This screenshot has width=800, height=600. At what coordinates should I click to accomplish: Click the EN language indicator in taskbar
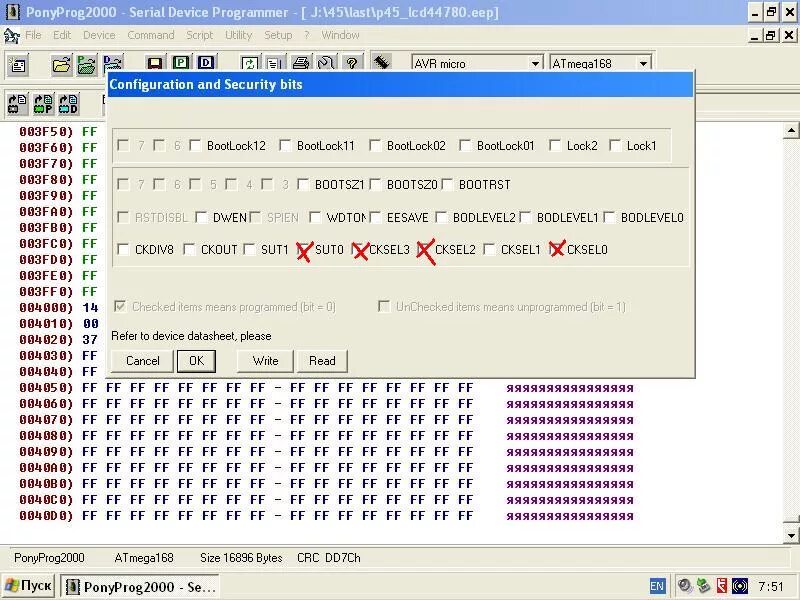point(657,586)
